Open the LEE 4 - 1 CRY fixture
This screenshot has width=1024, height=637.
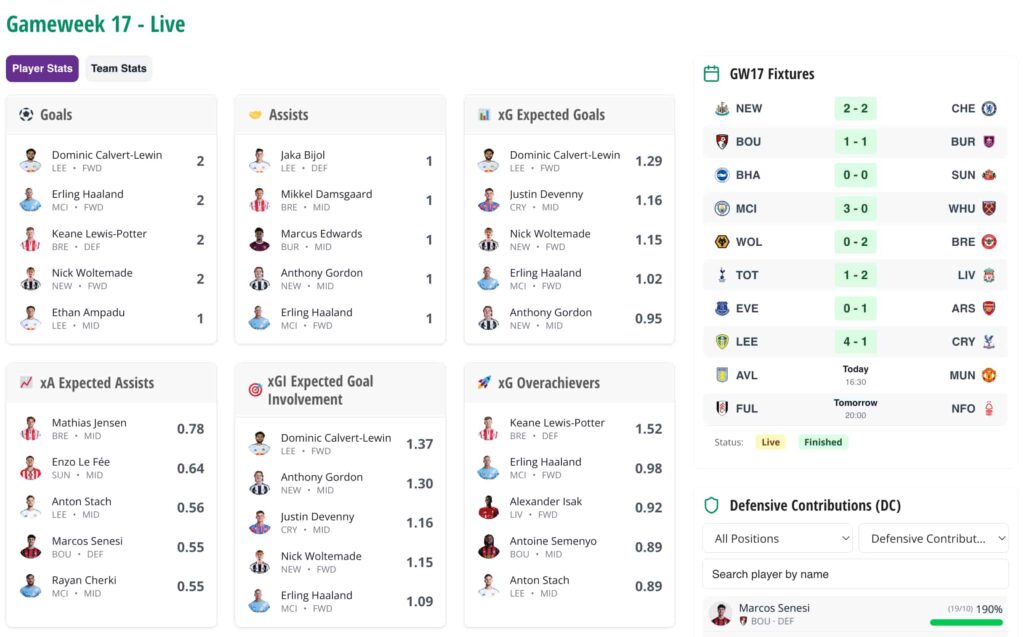[855, 342]
